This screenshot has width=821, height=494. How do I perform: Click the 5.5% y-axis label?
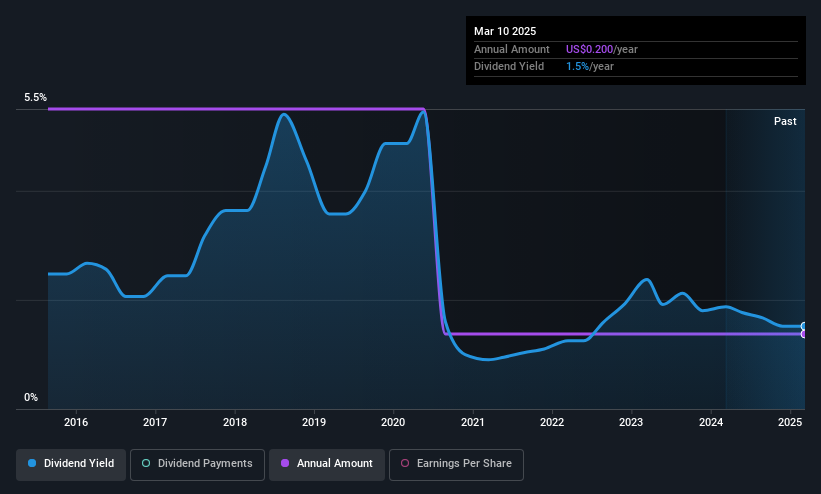(35, 97)
